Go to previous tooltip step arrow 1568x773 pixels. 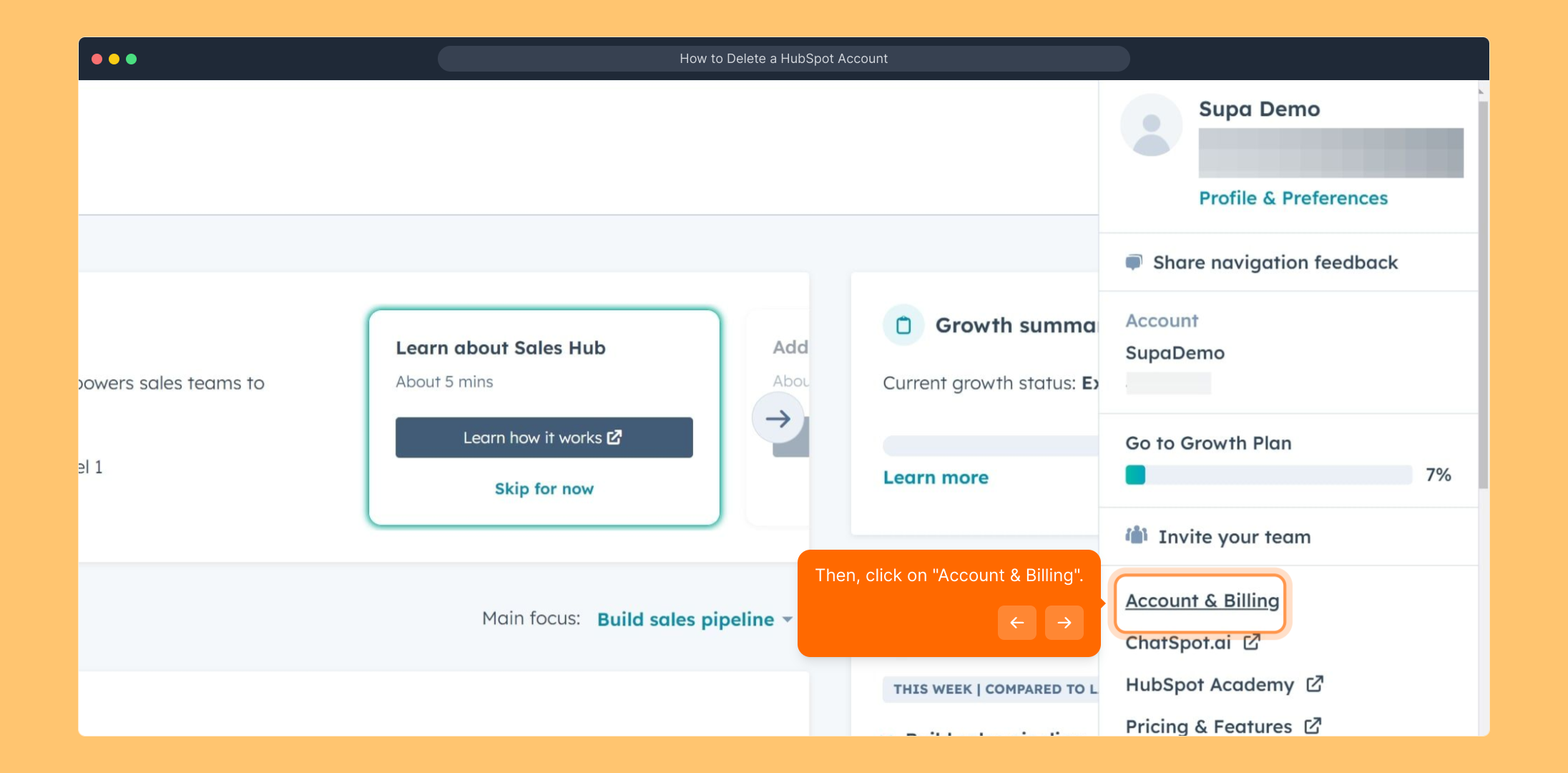coord(1016,623)
